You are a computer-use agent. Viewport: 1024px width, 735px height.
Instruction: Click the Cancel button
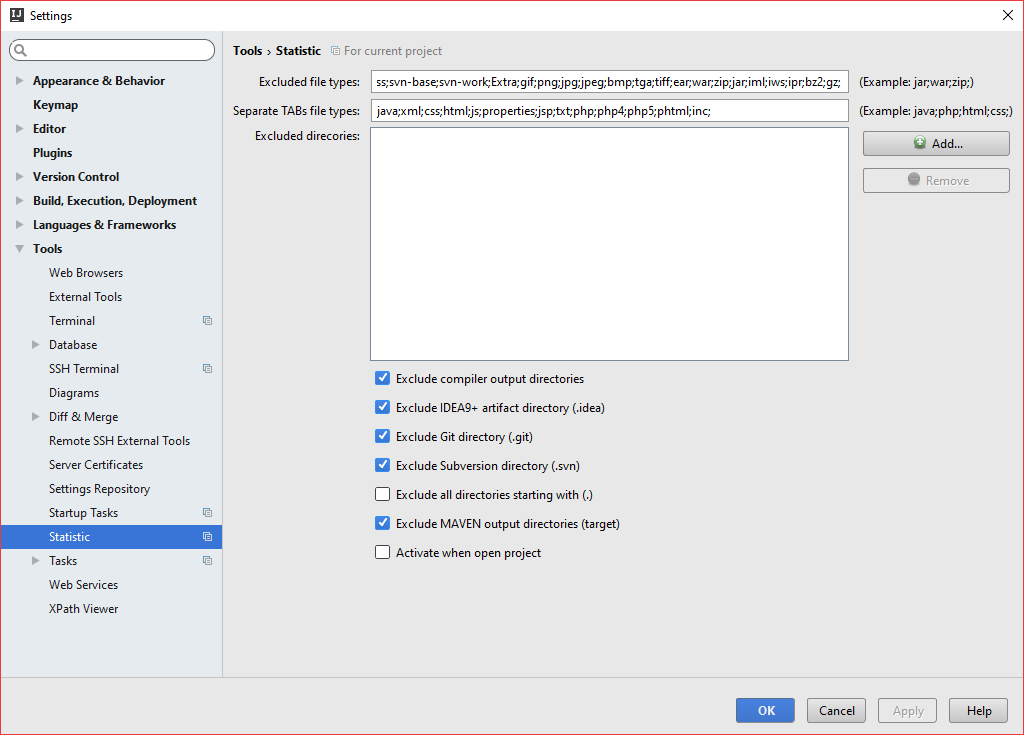[x=837, y=710]
